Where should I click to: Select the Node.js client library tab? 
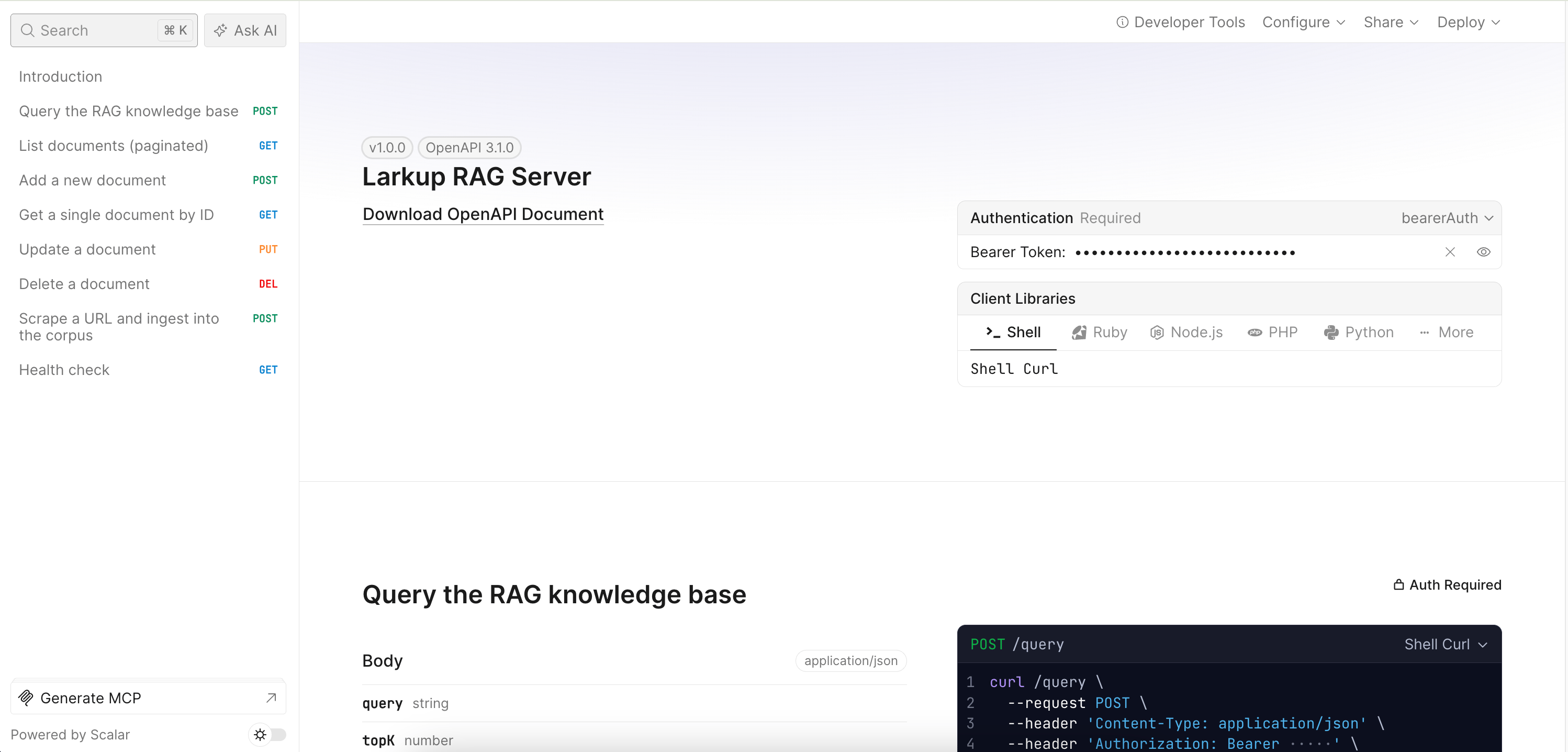1186,333
